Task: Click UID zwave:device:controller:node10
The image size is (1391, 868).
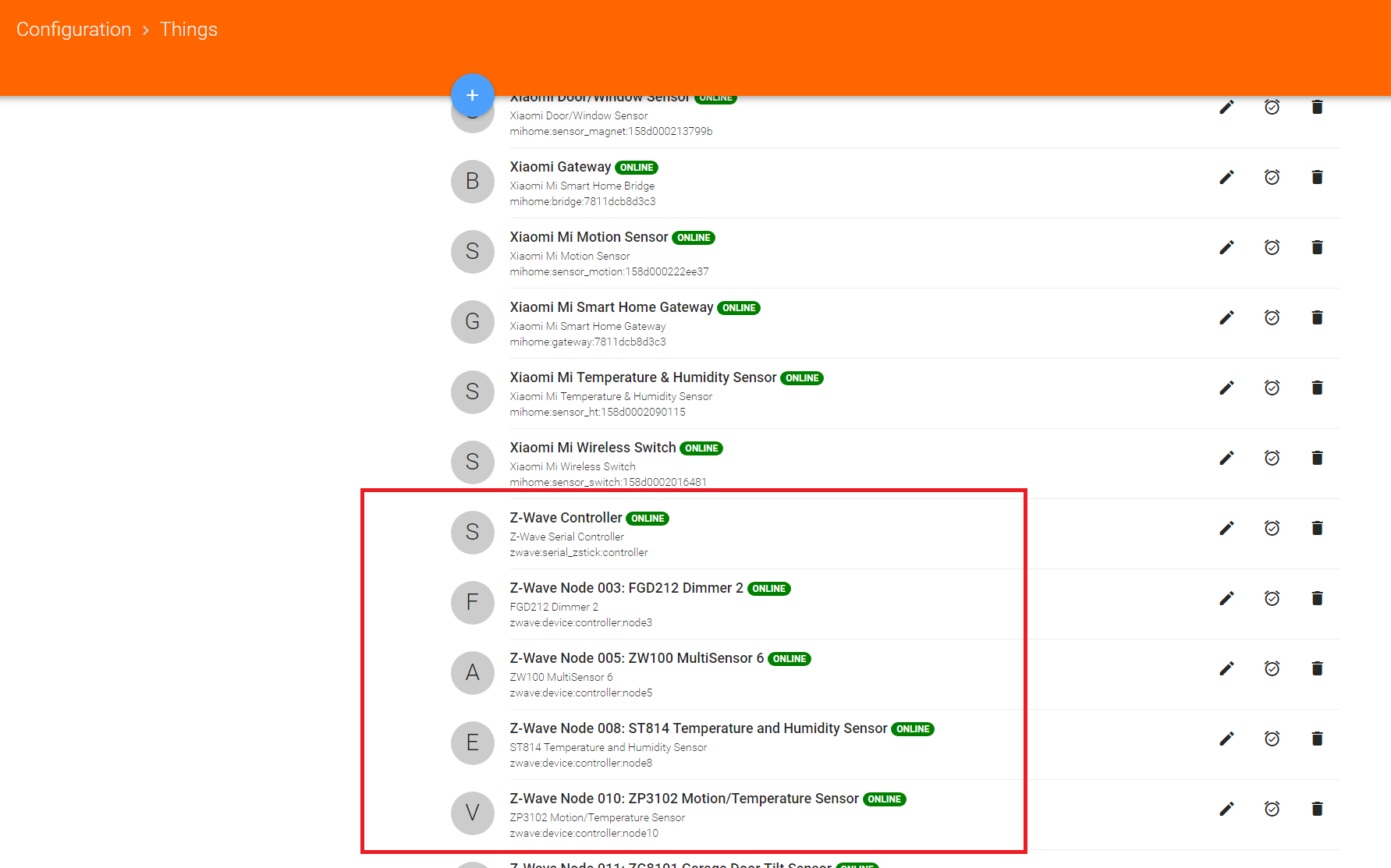Action: (x=584, y=833)
